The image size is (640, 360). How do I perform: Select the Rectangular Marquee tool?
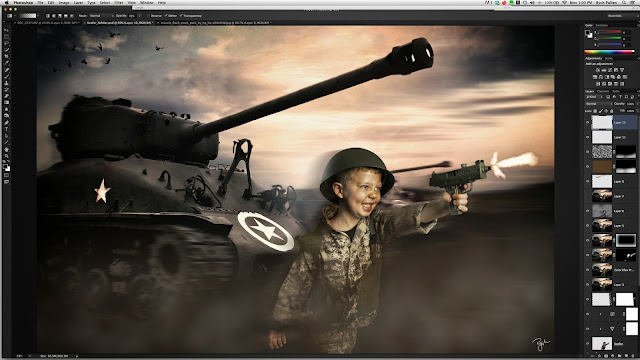(6, 37)
